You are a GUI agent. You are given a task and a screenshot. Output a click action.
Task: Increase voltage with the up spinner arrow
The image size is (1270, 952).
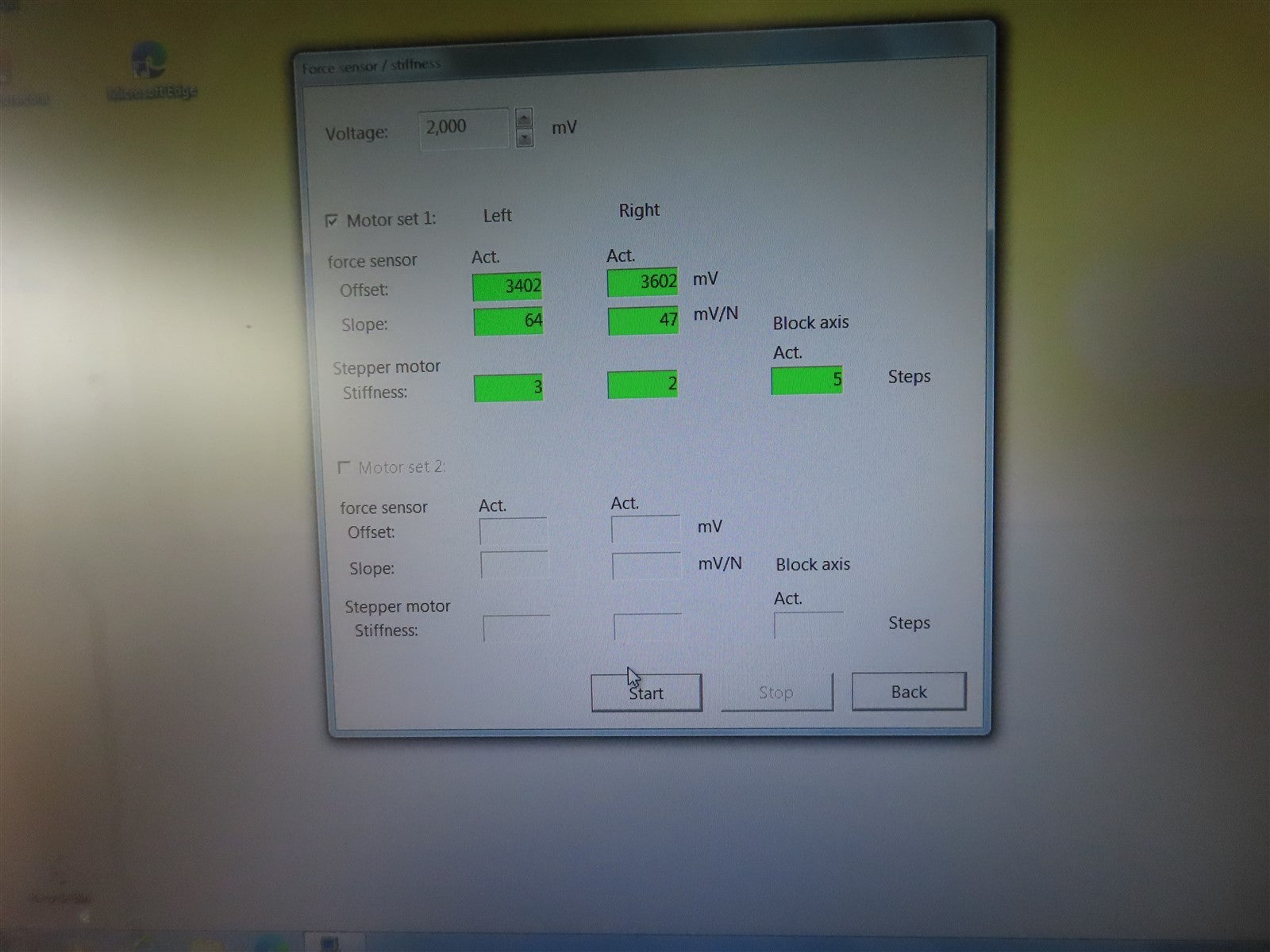(x=524, y=118)
